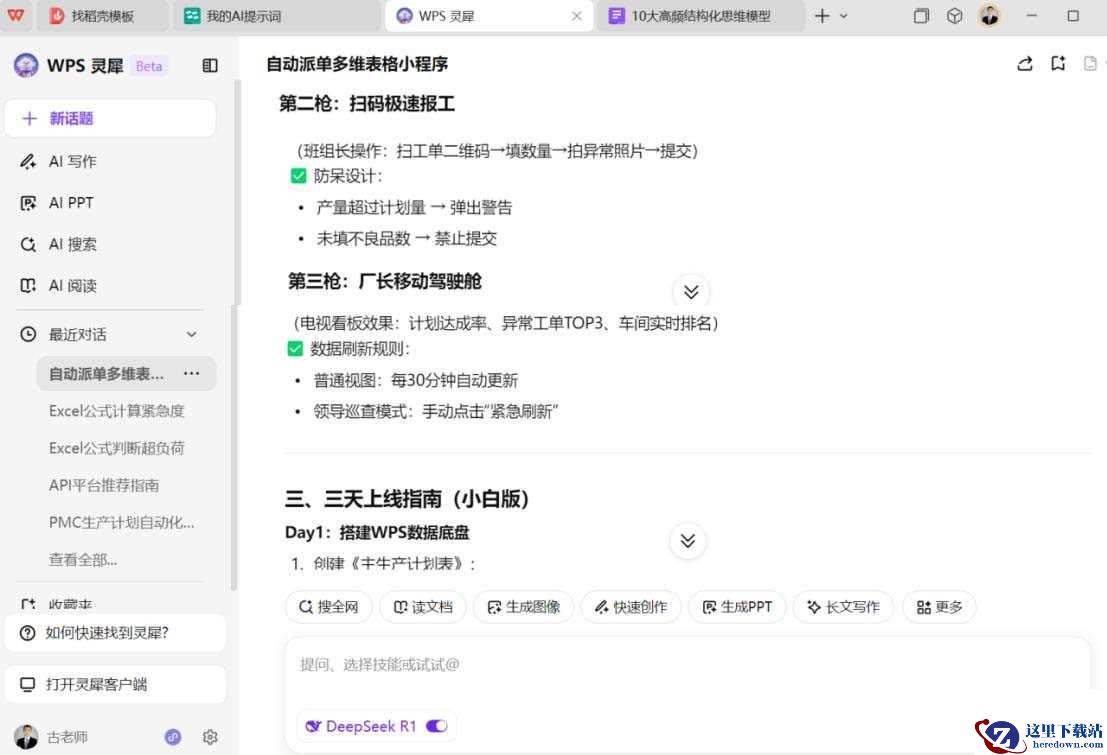Click 查看全部 link
This screenshot has height=755, width=1107.
[x=83, y=560]
